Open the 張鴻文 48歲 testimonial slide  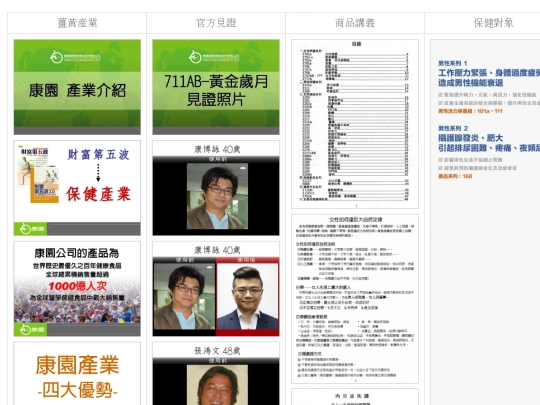tap(216, 373)
